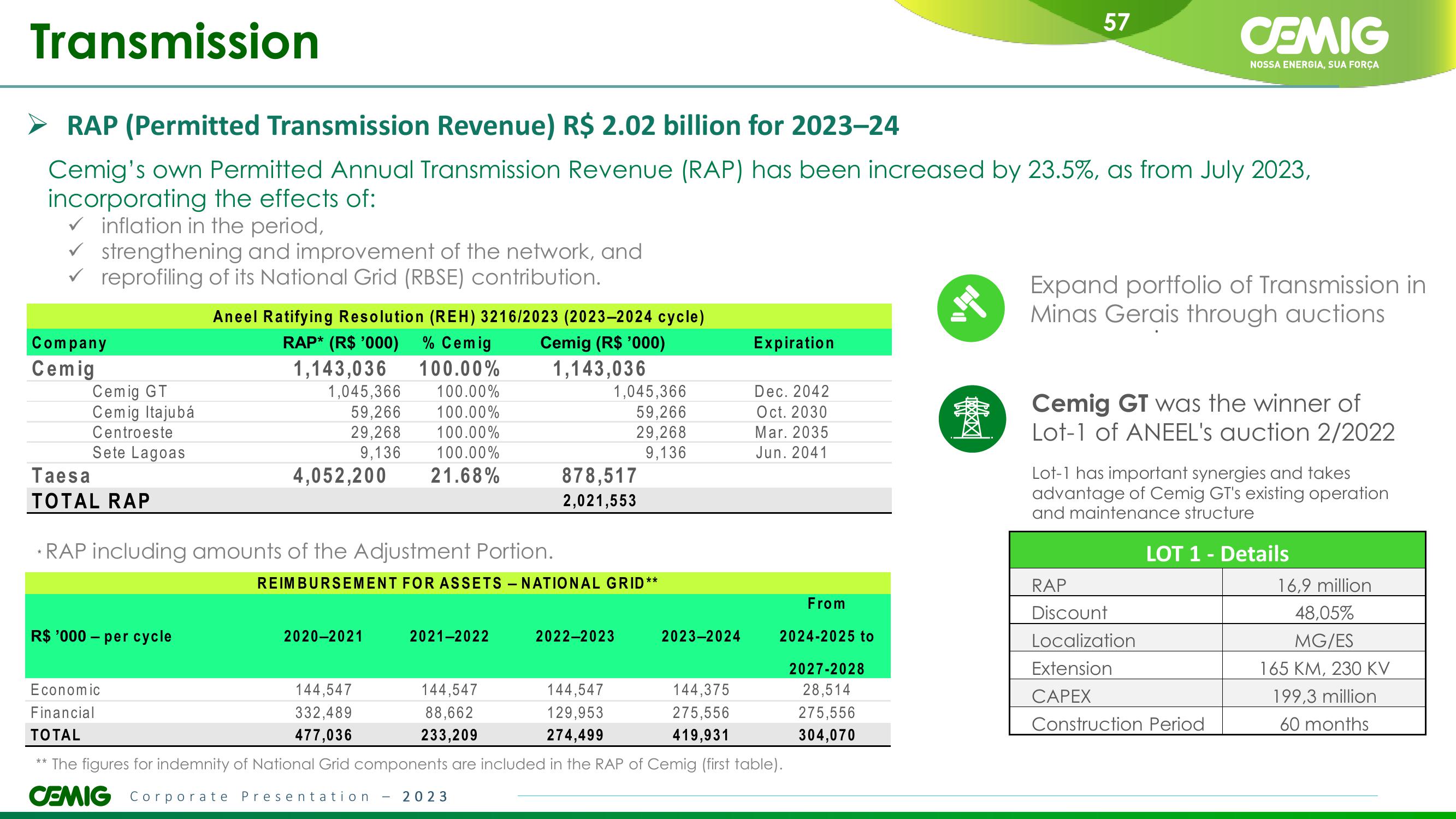
Task: Click the 'TOTAL RAP' row label
Action: tap(91, 501)
